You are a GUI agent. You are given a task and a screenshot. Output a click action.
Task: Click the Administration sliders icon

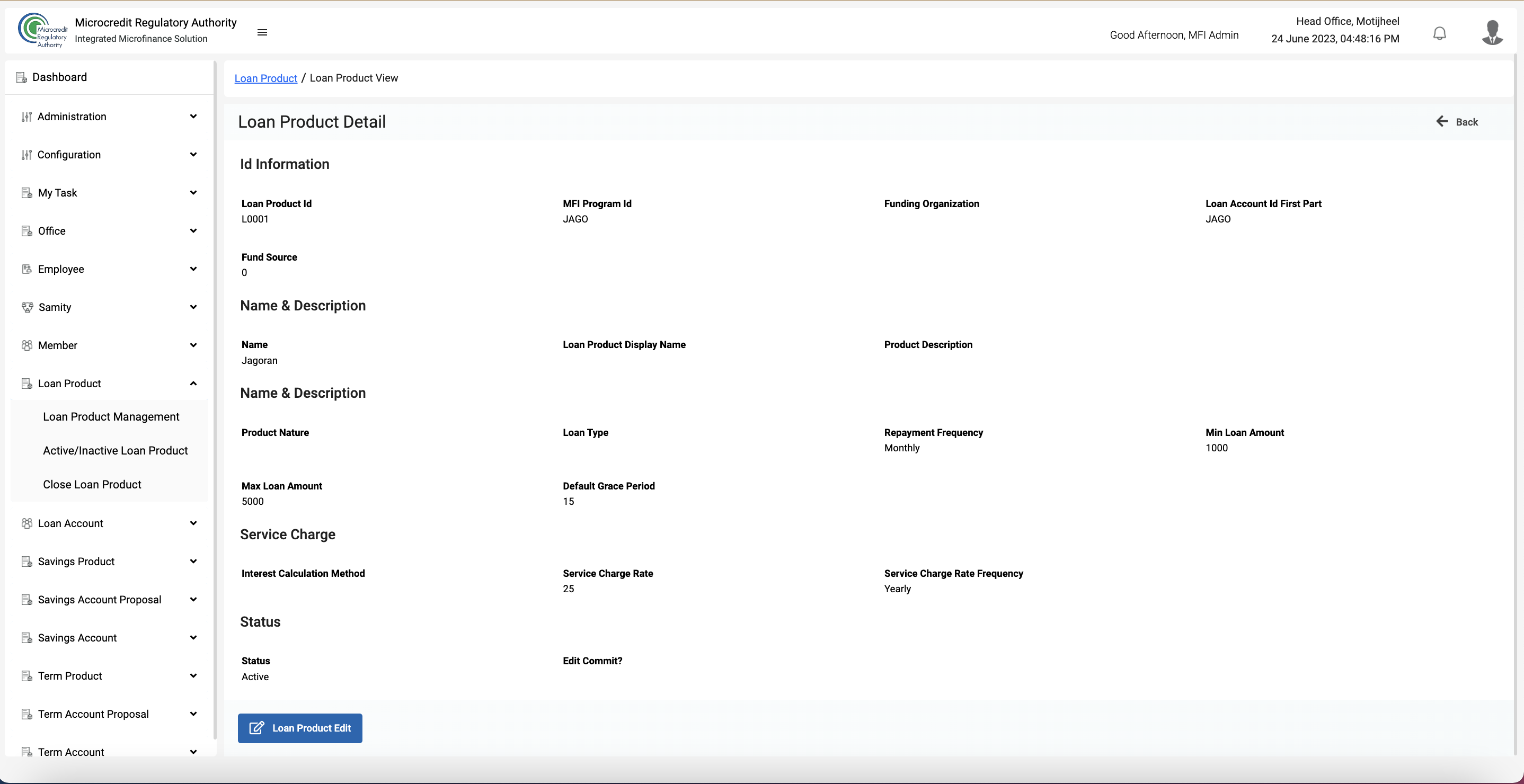(26, 117)
